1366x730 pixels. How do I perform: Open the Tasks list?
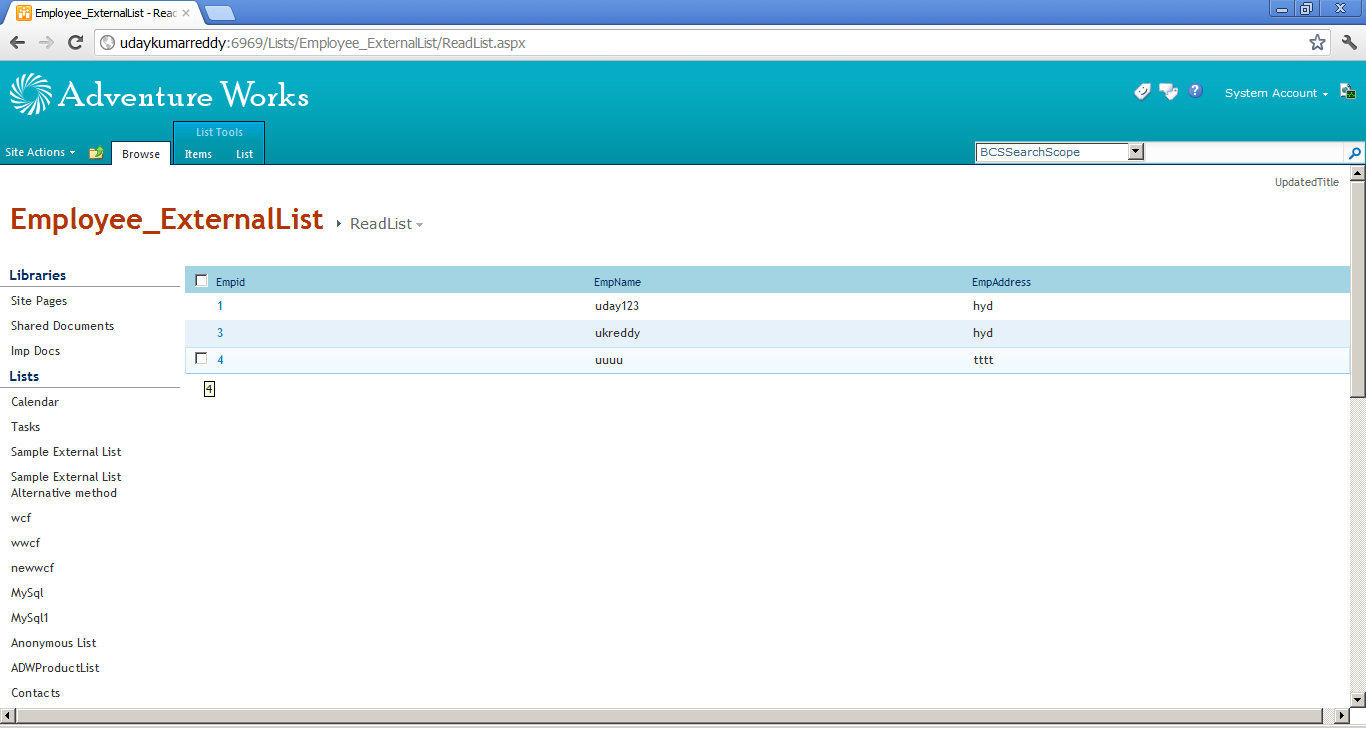coord(26,427)
